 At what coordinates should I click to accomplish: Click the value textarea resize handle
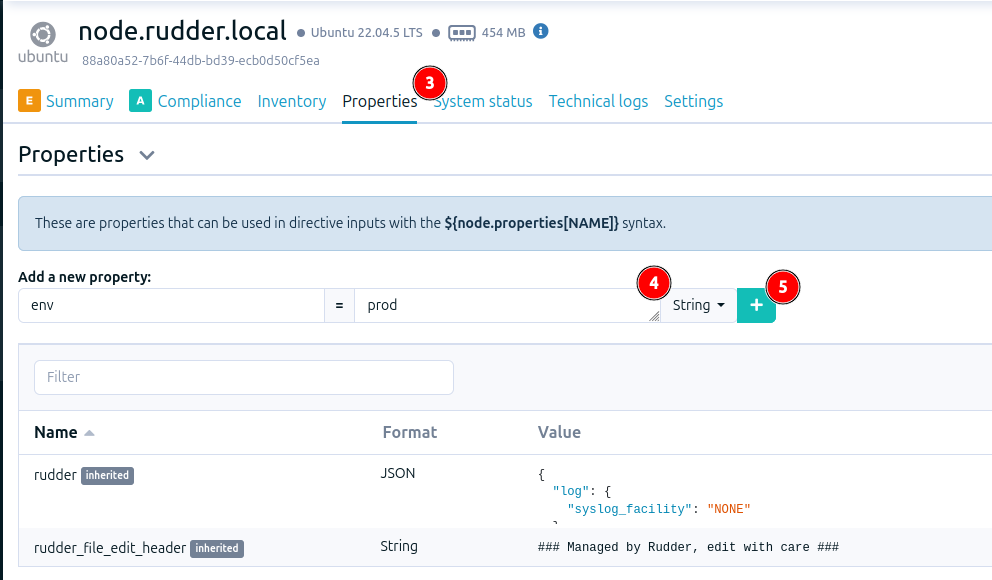tap(654, 316)
